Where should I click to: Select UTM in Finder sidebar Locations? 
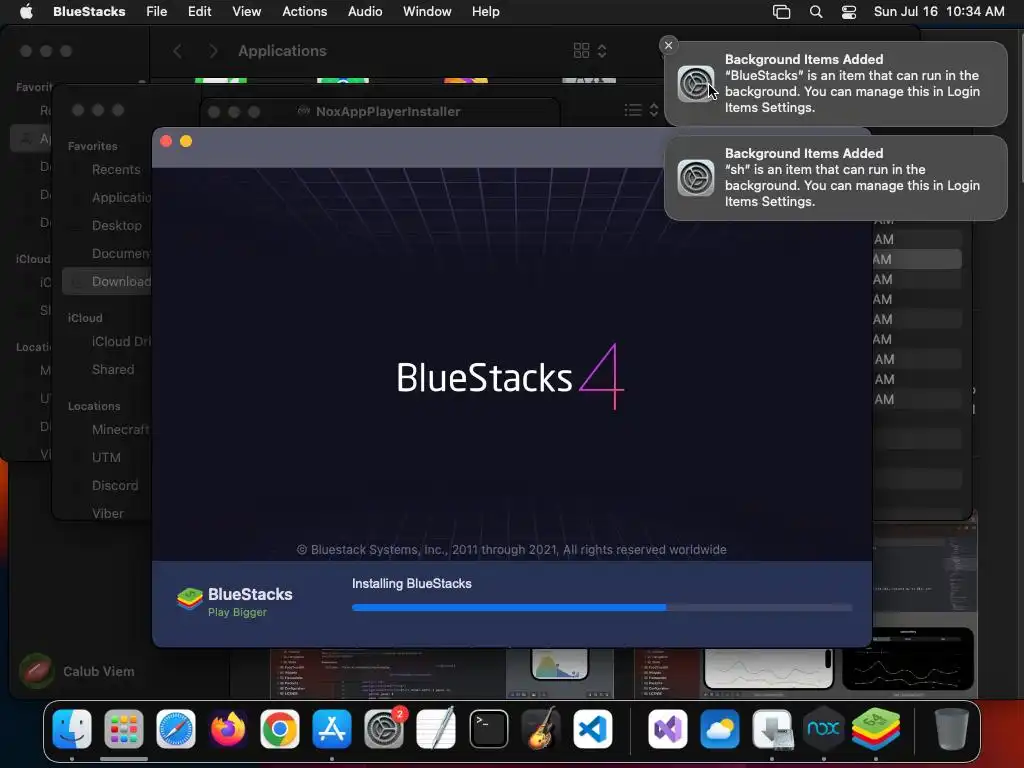coord(108,458)
